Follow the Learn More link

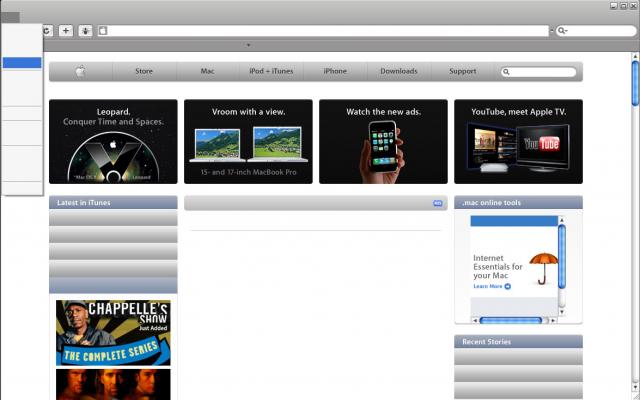pyautogui.click(x=488, y=287)
